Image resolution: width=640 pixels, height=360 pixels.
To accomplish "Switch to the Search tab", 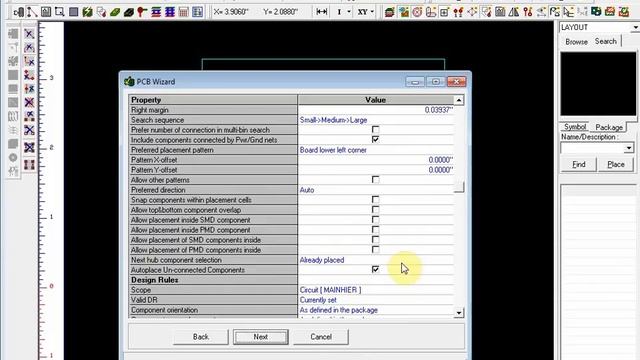I will [x=605, y=41].
